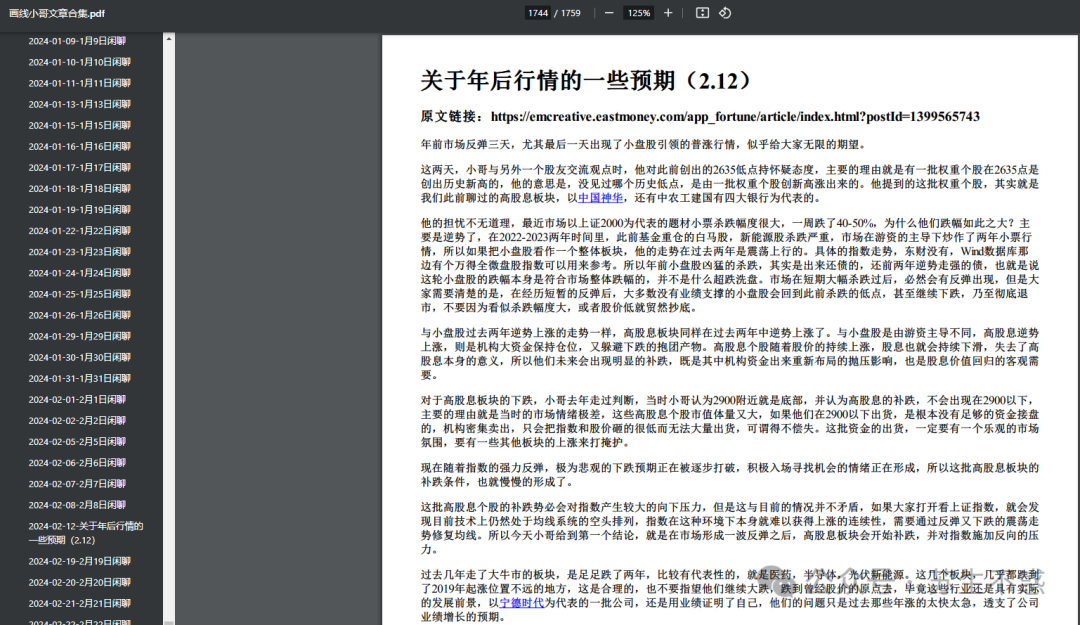Select bookmark 2024-01-30-1月30日闲聊

pos(80,358)
